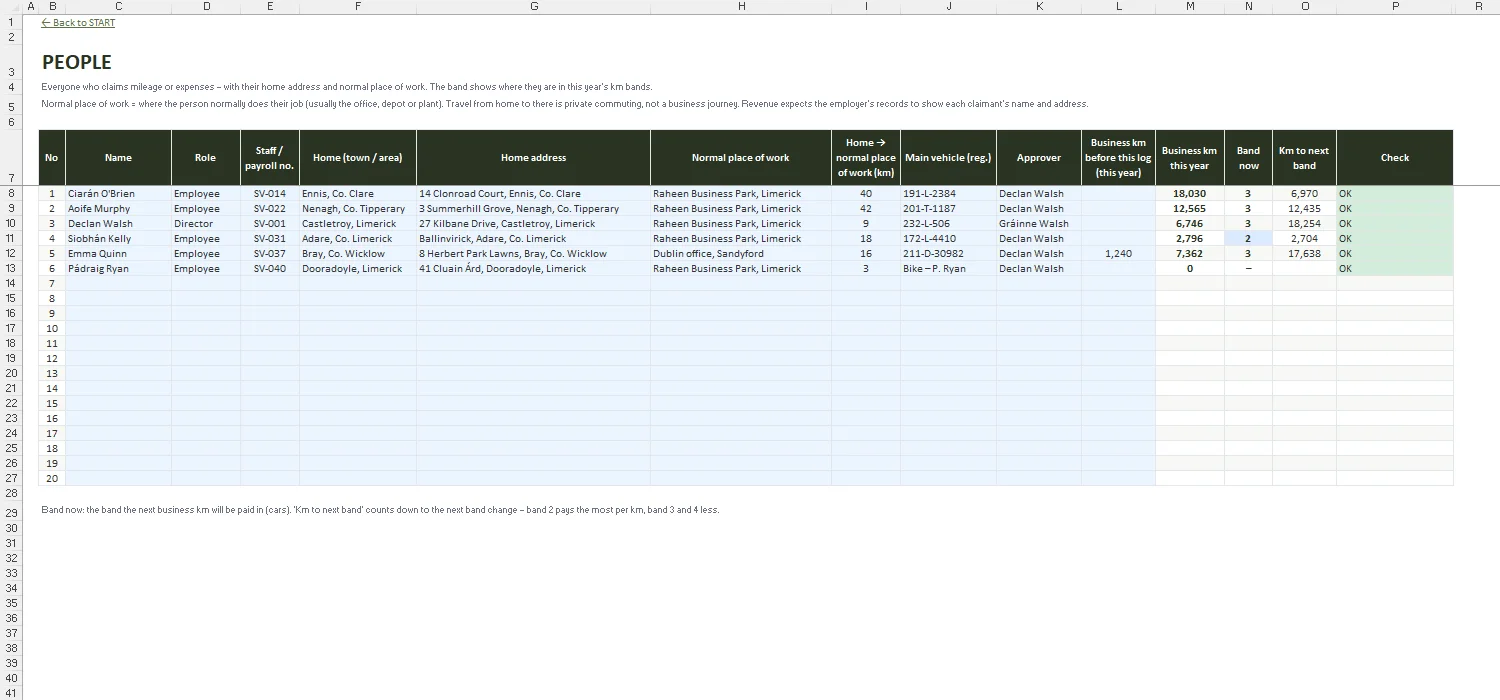Select address 3 Summerhill Grove, Nenagh
This screenshot has height=700, width=1500.
pyautogui.click(x=533, y=208)
